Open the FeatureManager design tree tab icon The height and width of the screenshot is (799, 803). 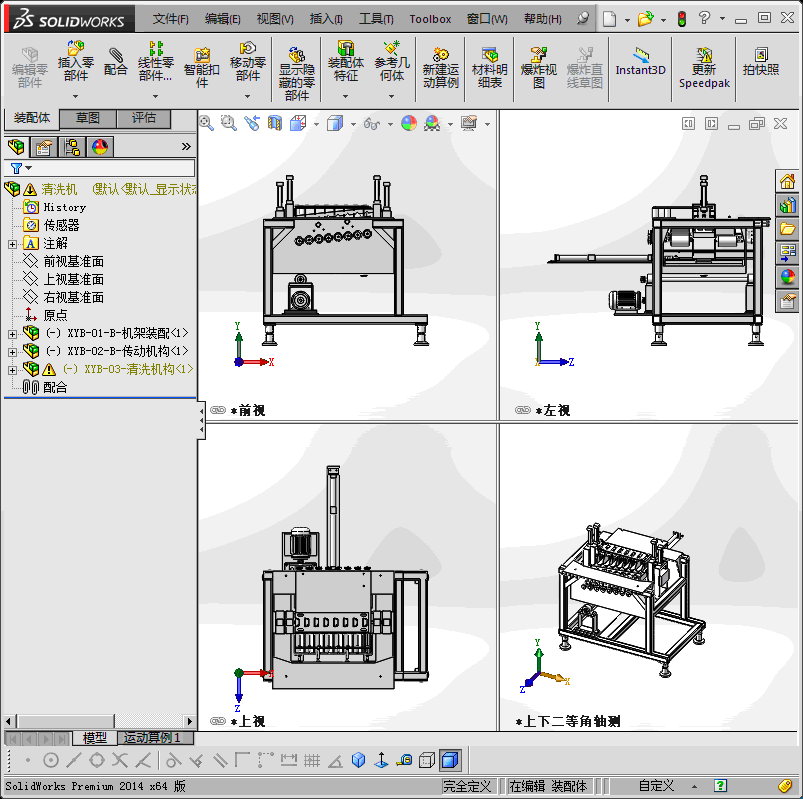(16, 147)
